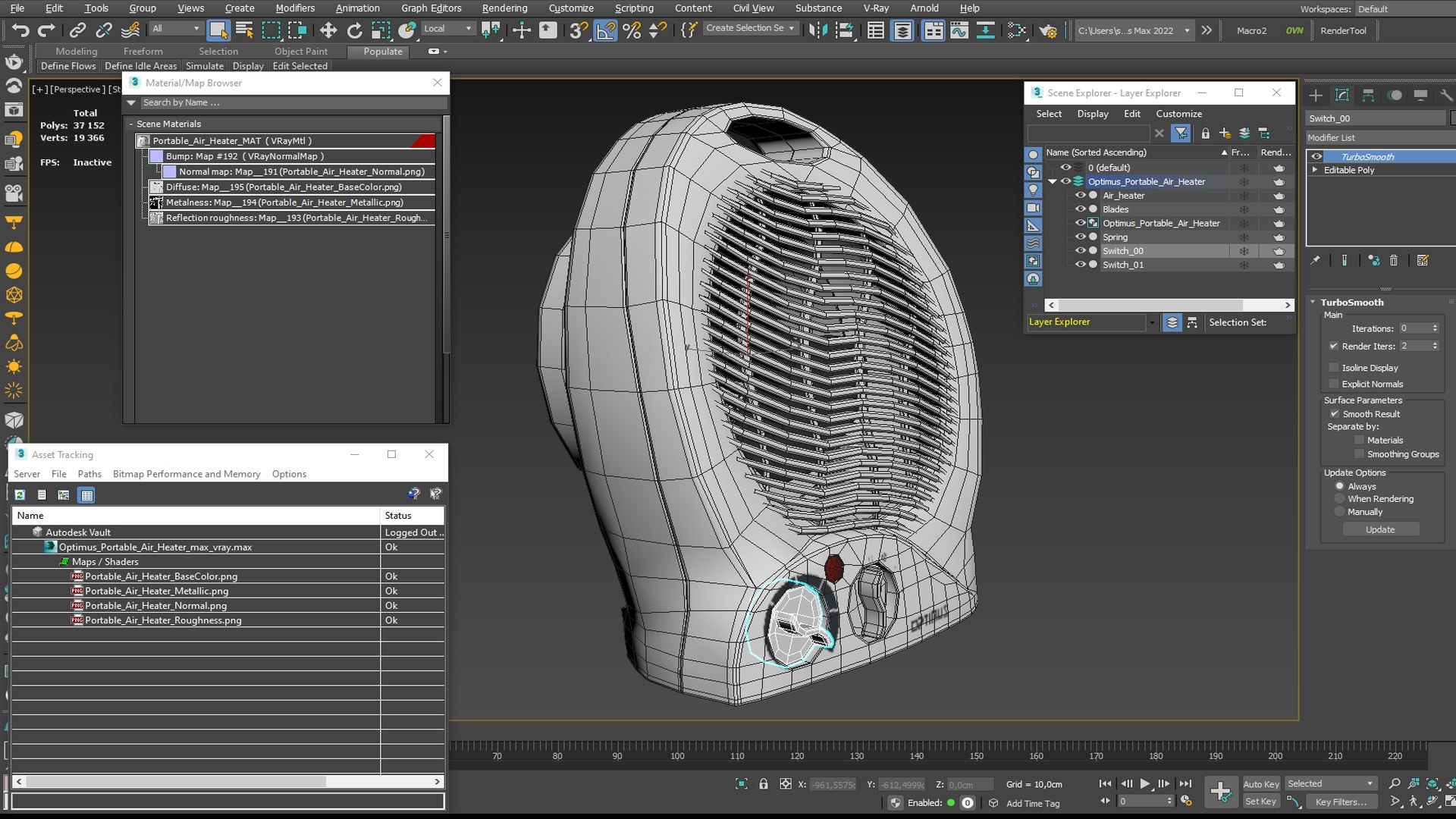Switch to the Freeform ribbon tab
Image resolution: width=1456 pixels, height=819 pixels.
point(143,52)
